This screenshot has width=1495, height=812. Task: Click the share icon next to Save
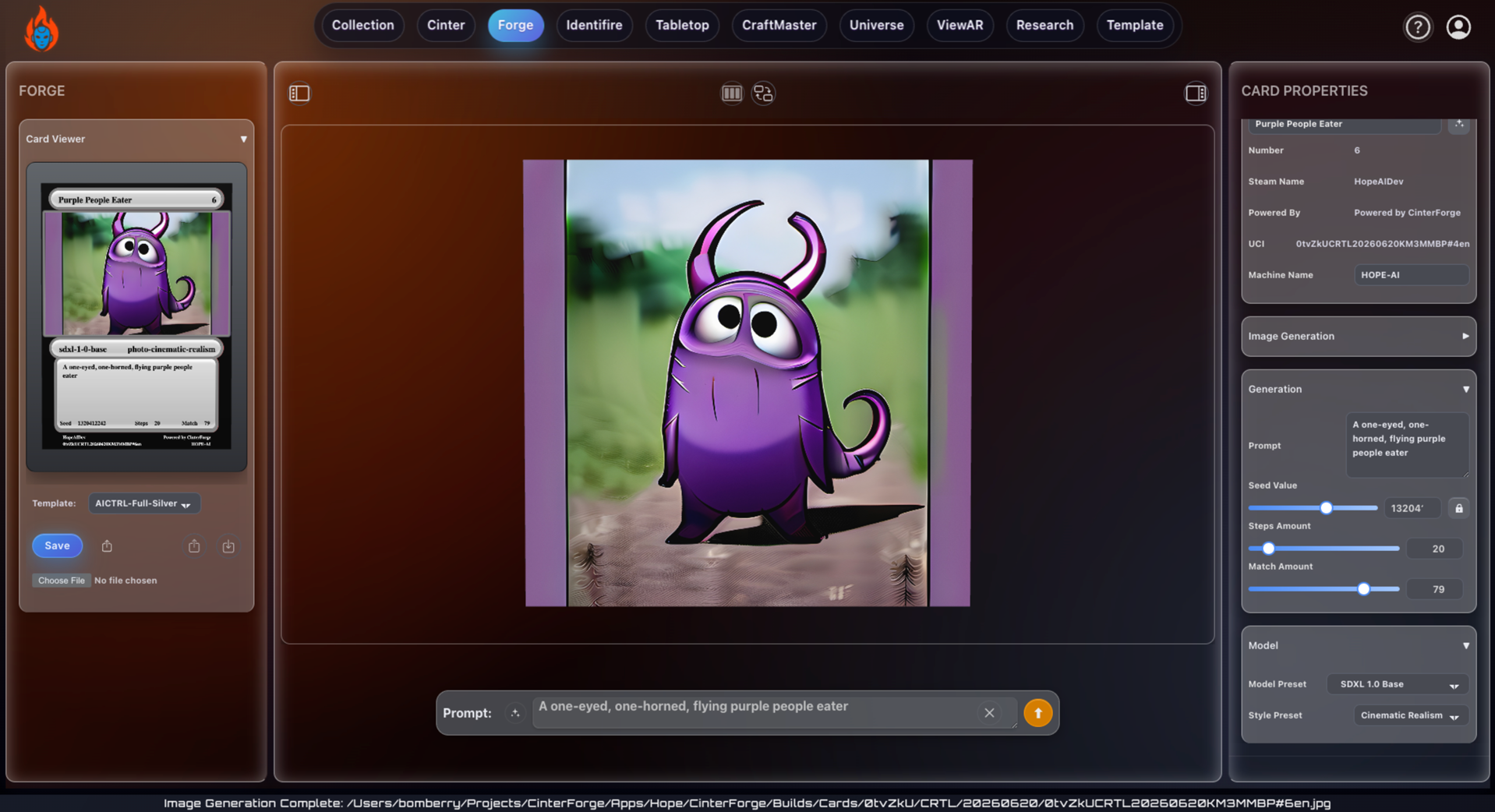(107, 546)
